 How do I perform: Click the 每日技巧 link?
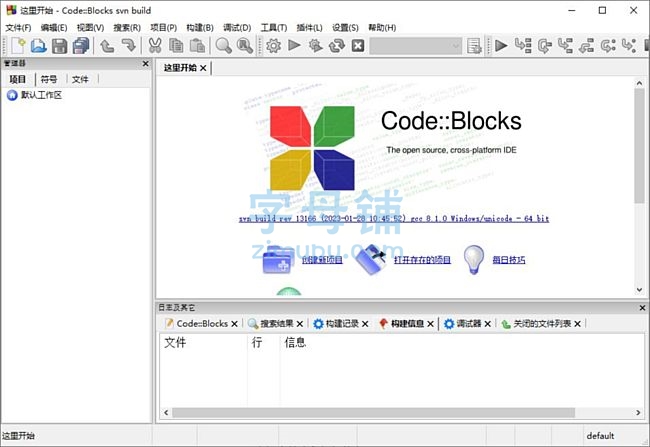[509, 260]
